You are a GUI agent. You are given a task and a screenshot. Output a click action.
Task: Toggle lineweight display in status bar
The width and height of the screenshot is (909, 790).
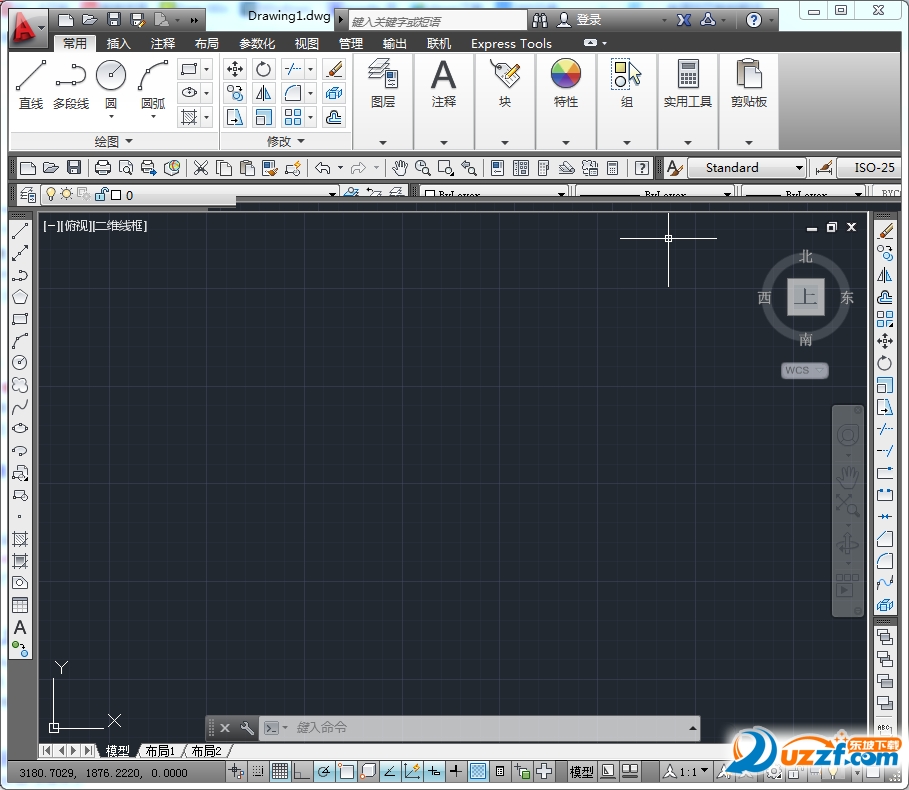(456, 771)
